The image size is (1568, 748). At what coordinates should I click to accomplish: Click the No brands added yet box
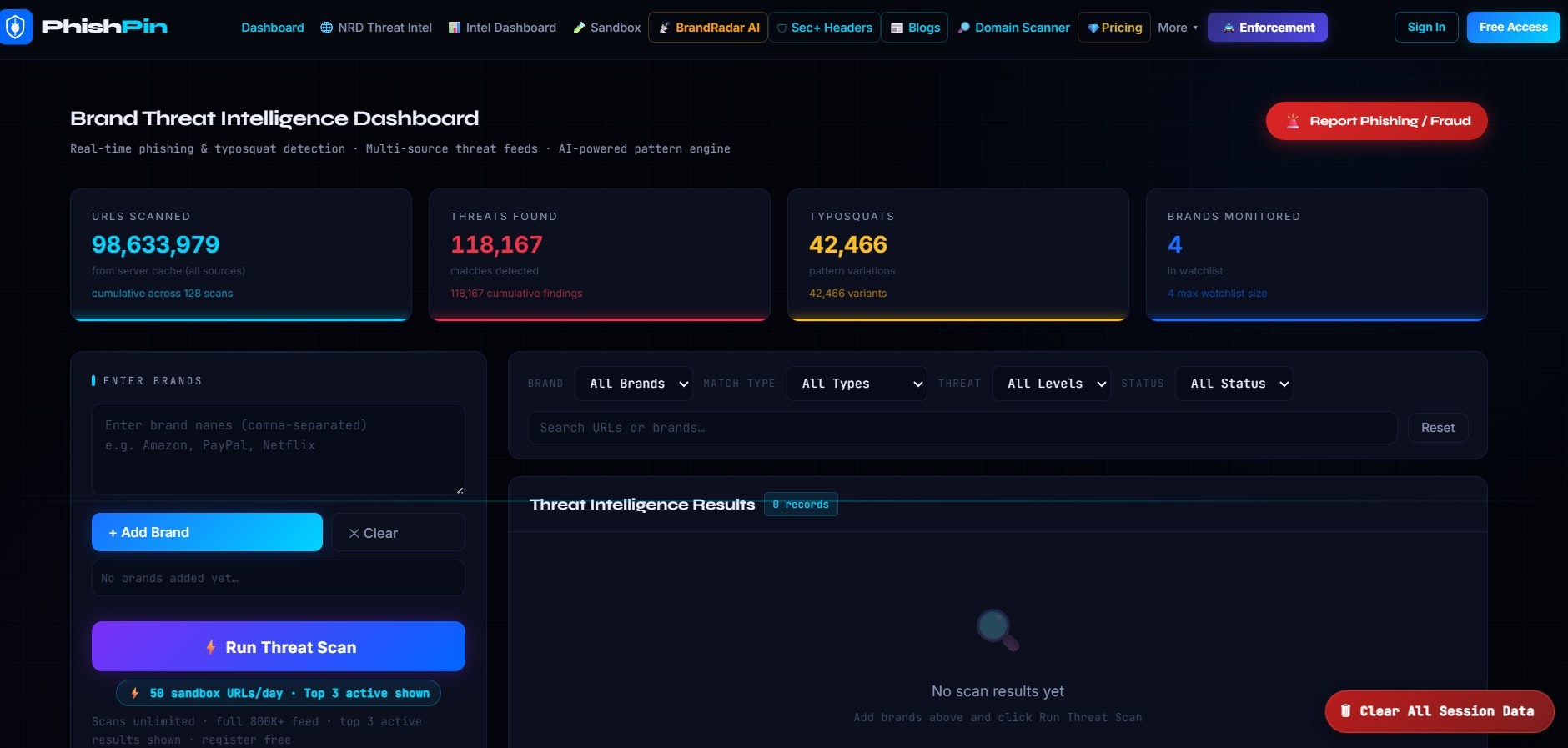[279, 578]
